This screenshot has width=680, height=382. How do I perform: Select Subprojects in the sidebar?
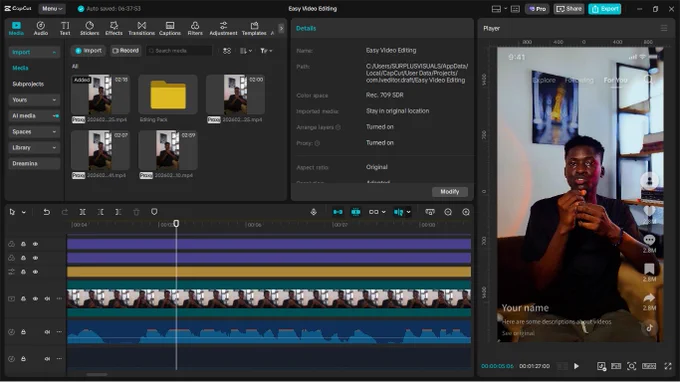tap(28, 84)
